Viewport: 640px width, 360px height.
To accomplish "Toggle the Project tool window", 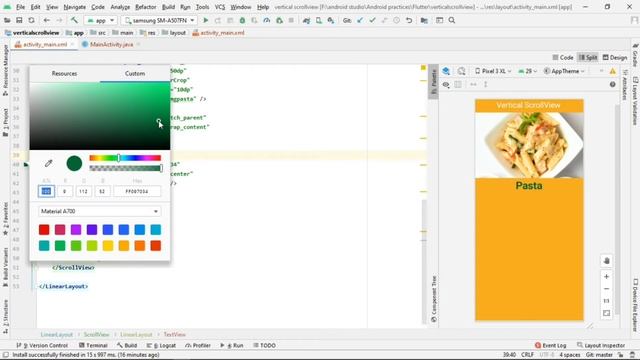I will click(5, 122).
